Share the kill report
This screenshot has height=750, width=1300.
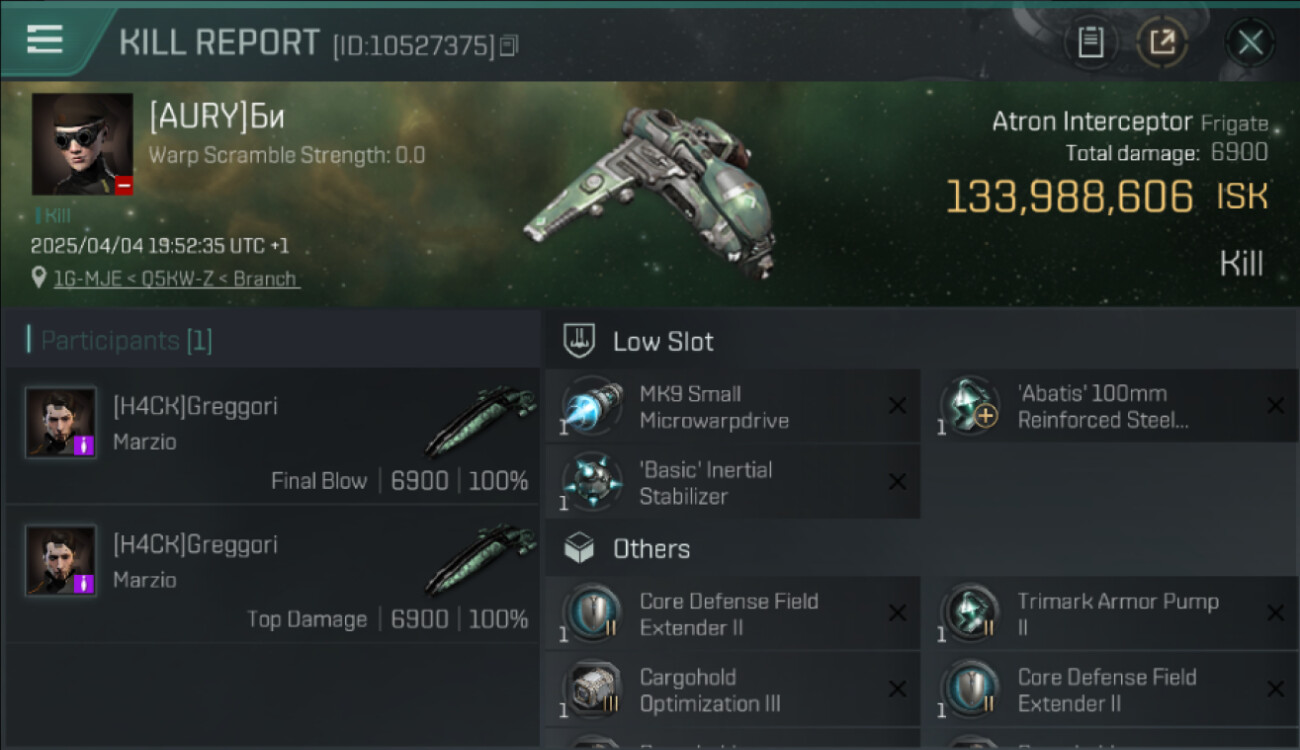point(1162,42)
